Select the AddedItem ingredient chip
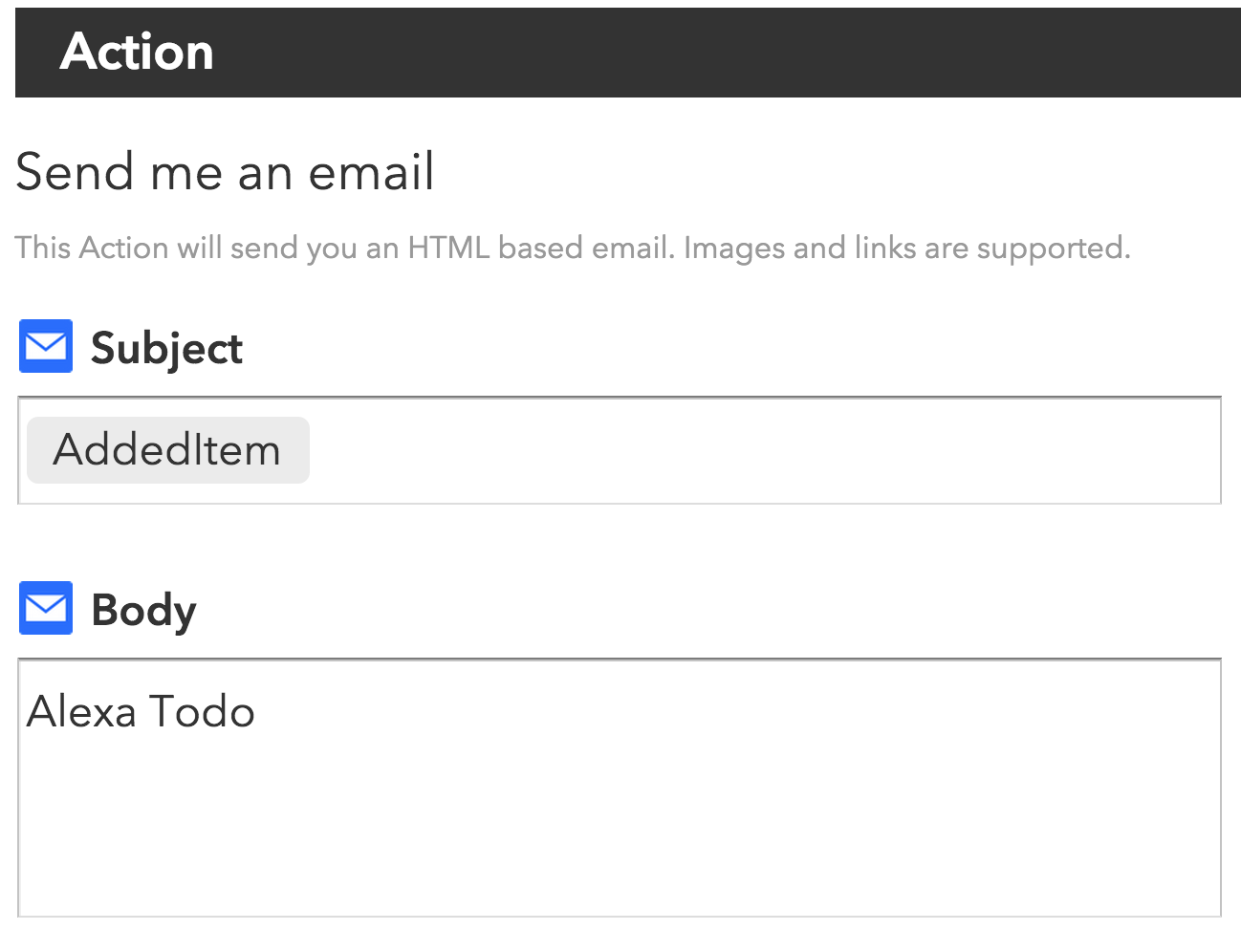Image resolution: width=1241 pixels, height=952 pixels. pos(168,450)
